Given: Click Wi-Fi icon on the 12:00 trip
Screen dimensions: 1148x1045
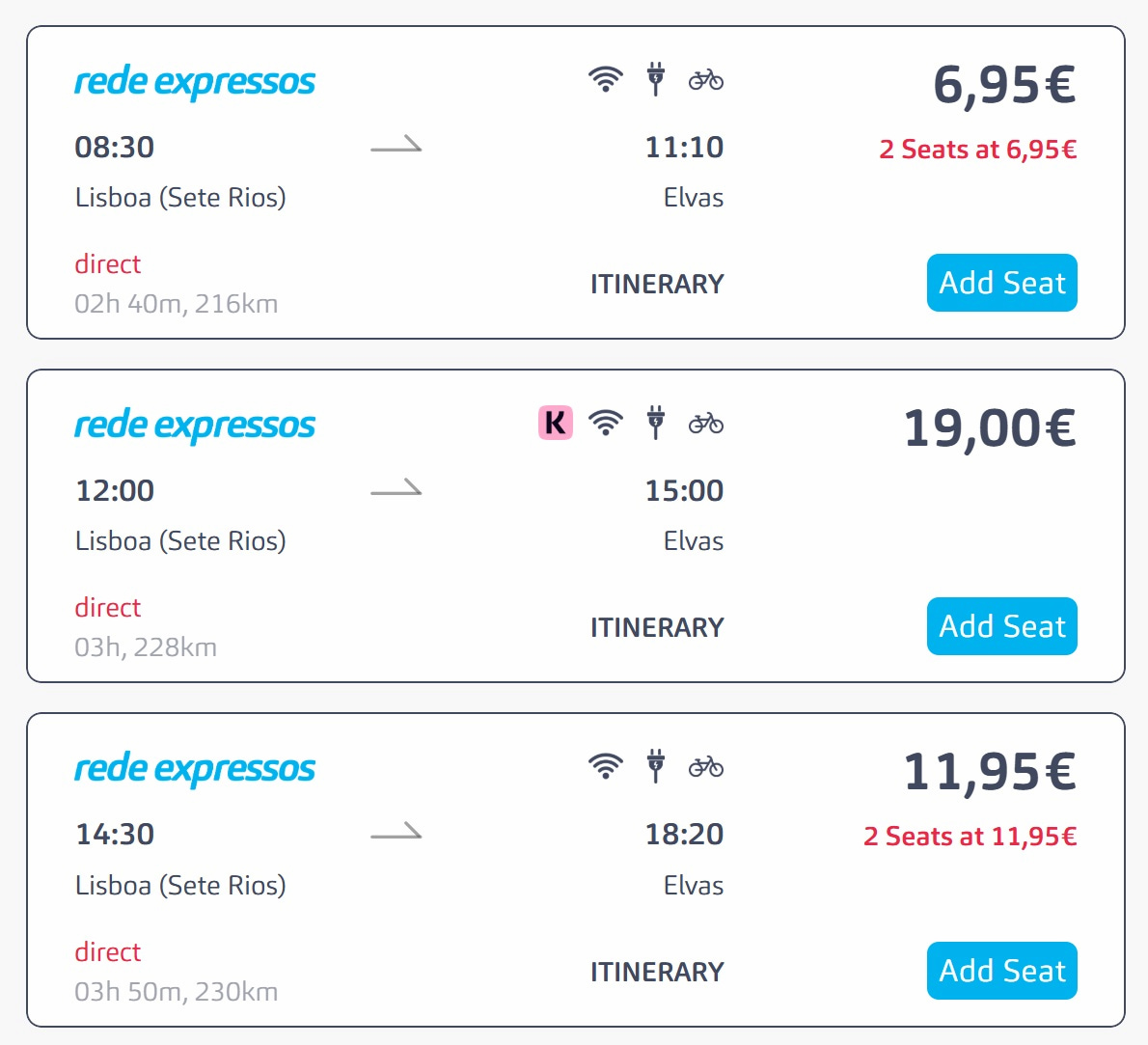Looking at the screenshot, I should point(606,423).
